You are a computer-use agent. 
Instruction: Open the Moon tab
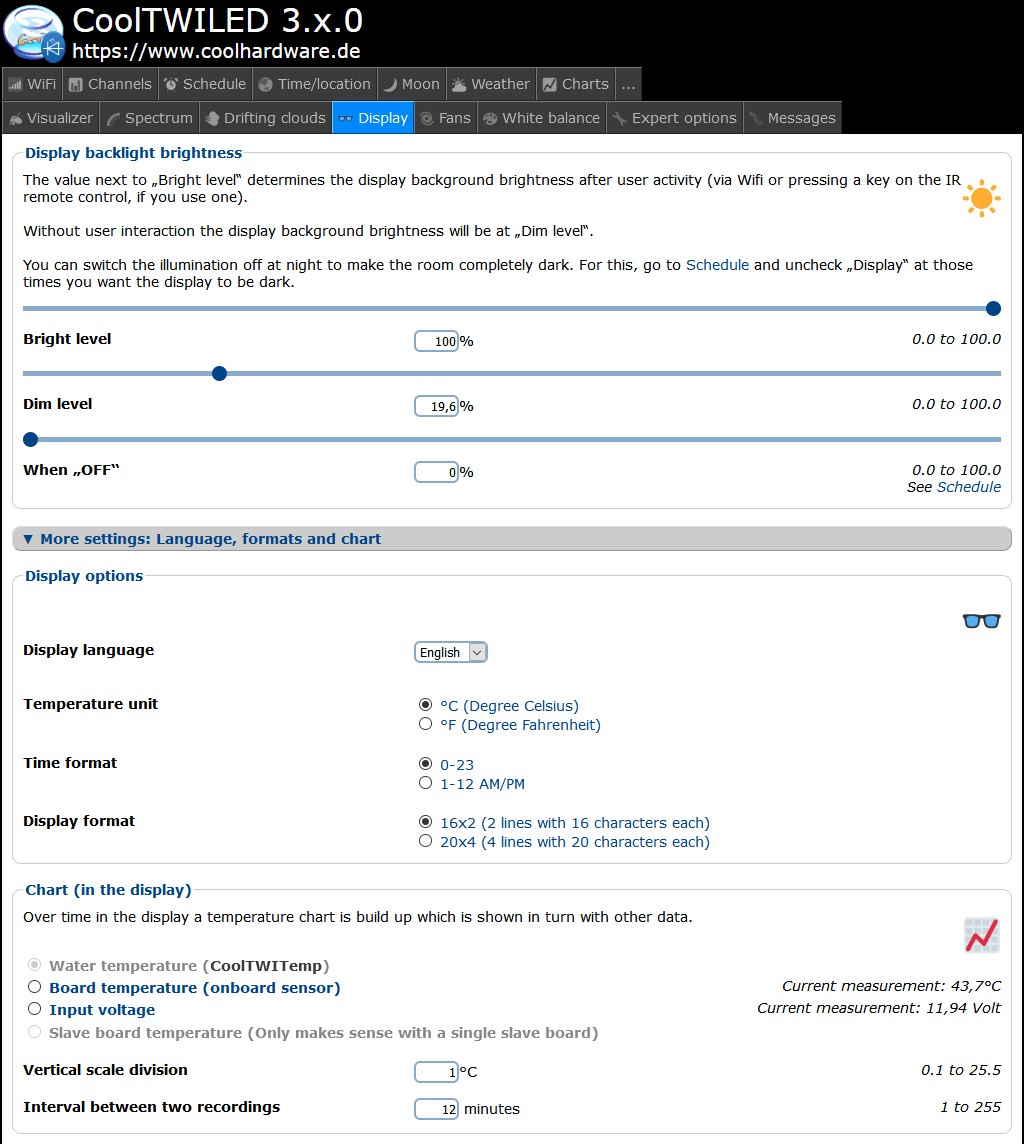click(x=410, y=84)
